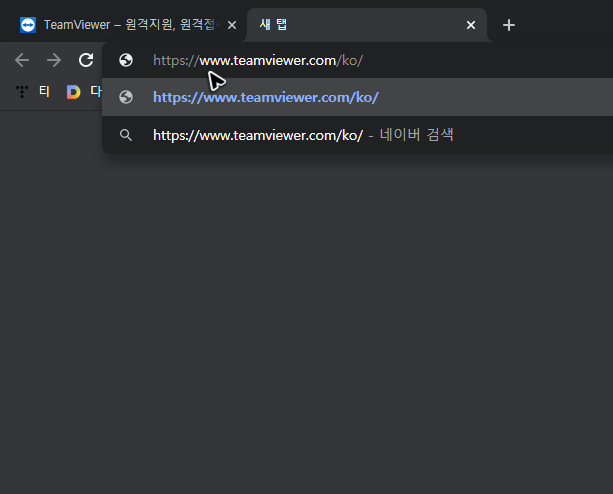Go forward to next page
This screenshot has height=494, width=613.
click(x=54, y=60)
